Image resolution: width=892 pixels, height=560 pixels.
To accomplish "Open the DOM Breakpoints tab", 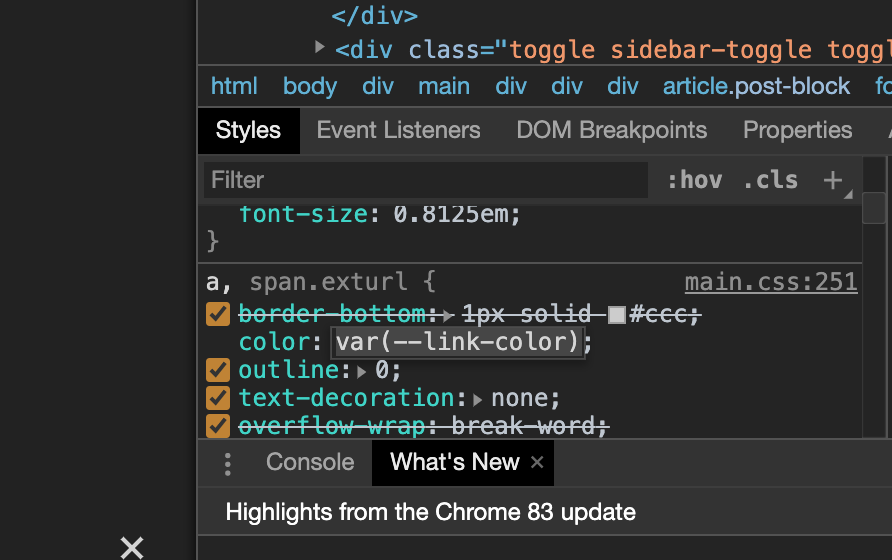I will 611,131.
